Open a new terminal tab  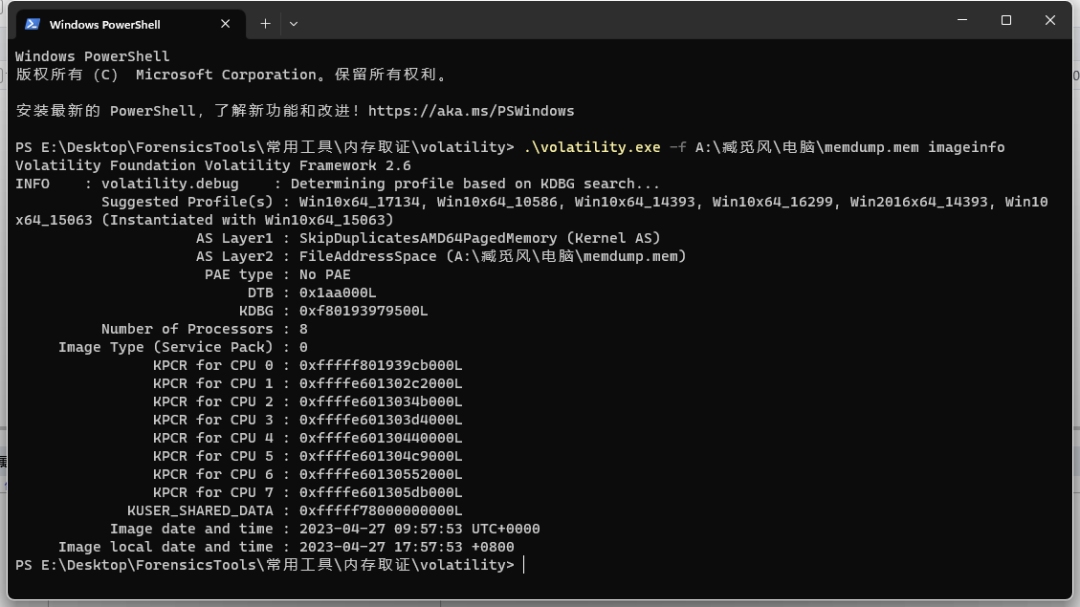point(265,24)
